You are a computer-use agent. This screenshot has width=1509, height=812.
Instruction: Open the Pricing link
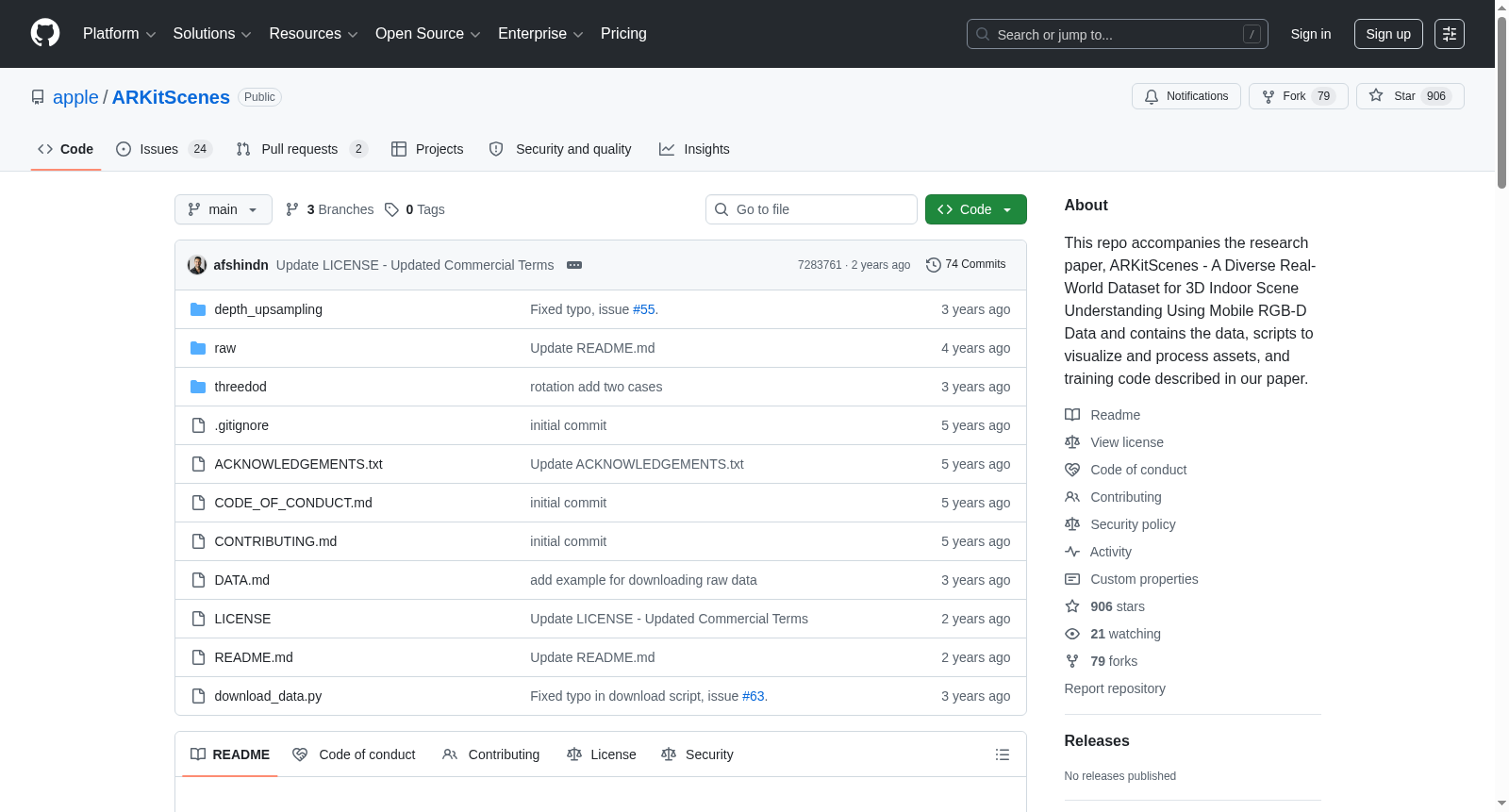click(623, 34)
